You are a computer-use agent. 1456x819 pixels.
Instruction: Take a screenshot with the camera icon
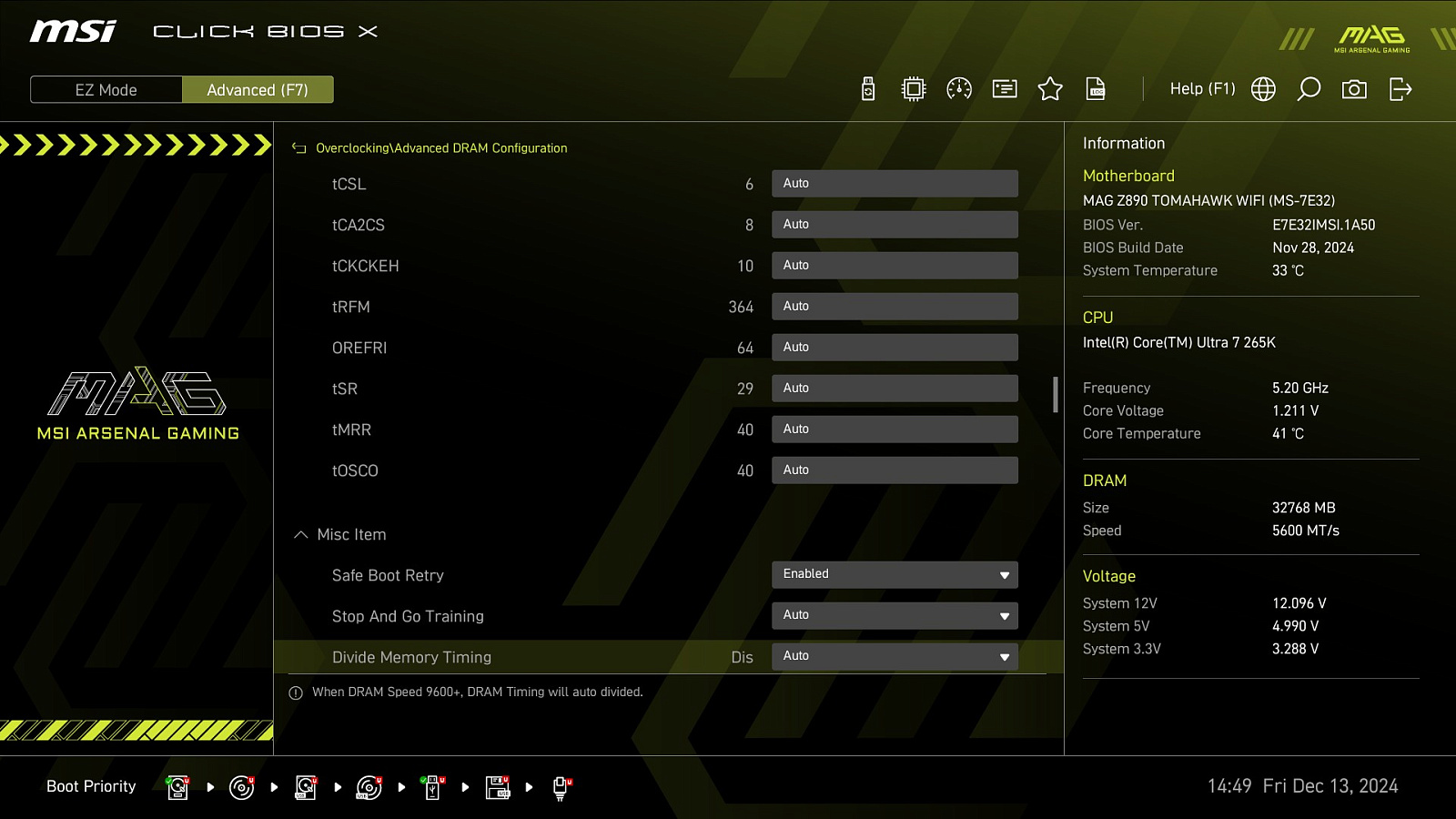[x=1354, y=89]
